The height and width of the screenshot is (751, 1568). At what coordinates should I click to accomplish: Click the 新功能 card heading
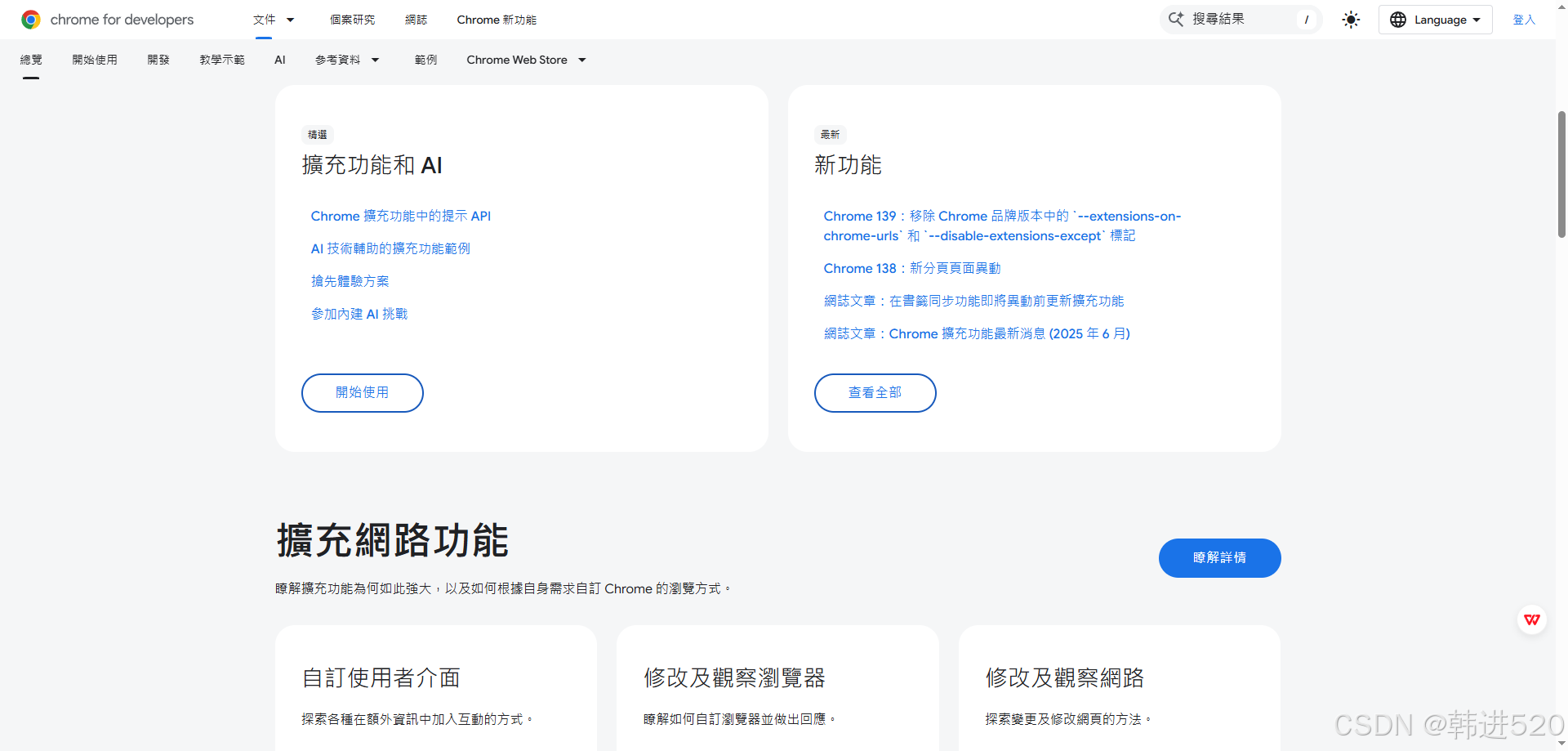click(848, 165)
